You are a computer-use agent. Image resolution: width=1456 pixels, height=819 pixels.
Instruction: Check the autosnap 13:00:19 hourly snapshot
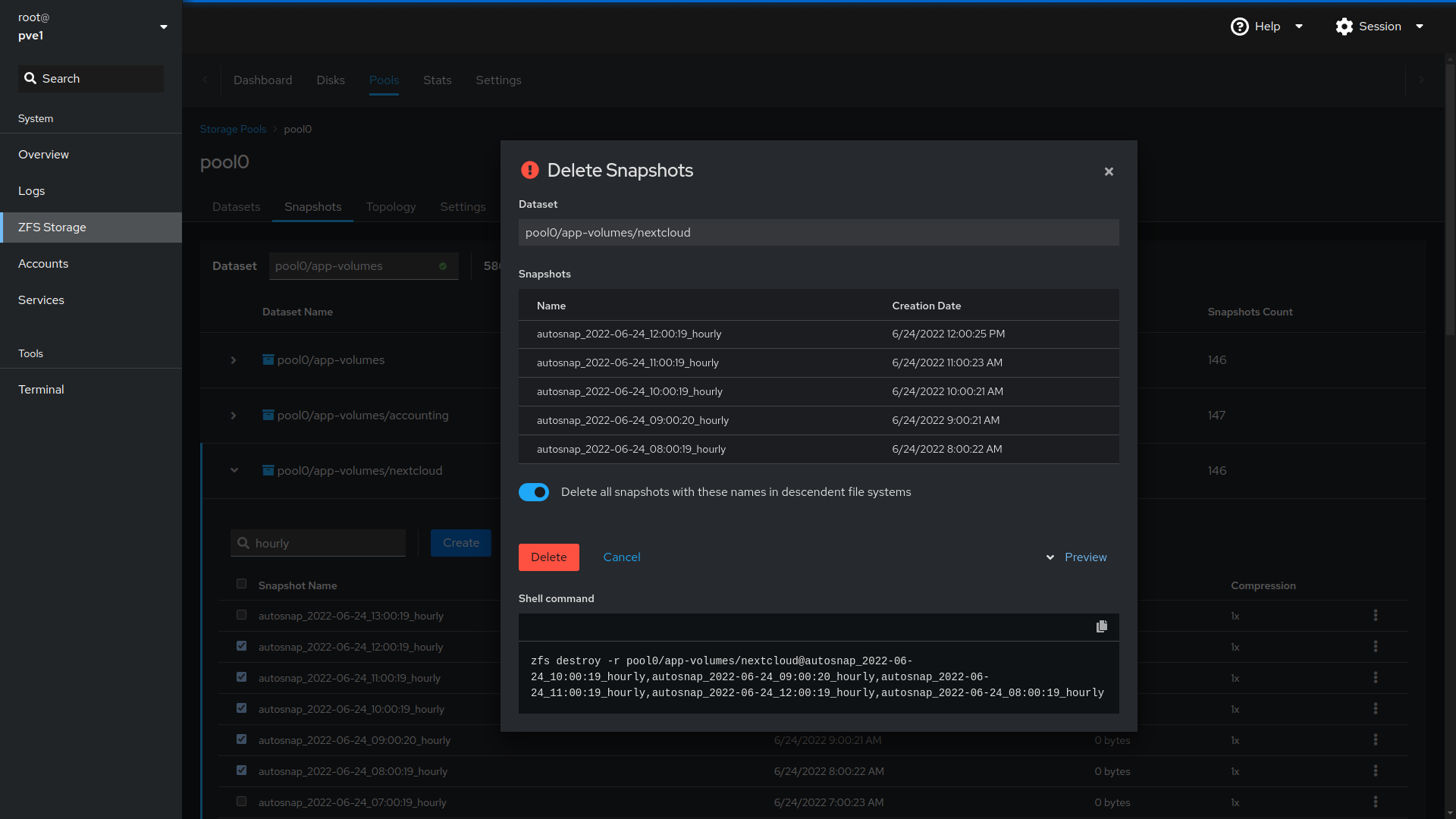pos(241,615)
